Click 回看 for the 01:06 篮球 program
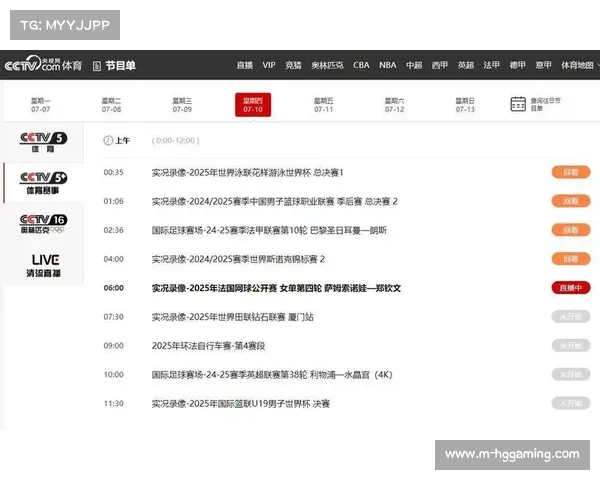 (x=571, y=201)
